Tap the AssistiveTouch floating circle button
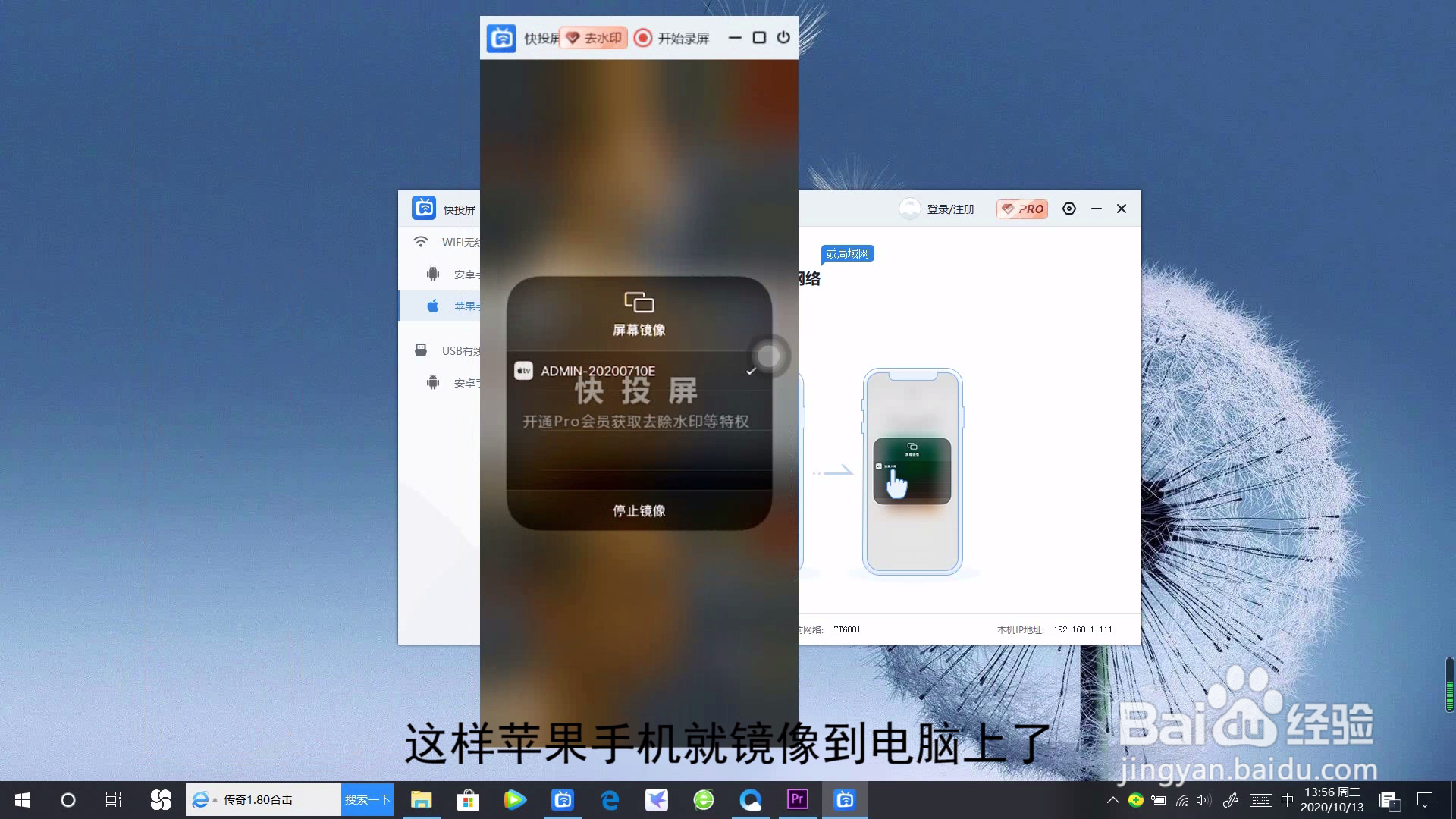 pyautogui.click(x=769, y=356)
